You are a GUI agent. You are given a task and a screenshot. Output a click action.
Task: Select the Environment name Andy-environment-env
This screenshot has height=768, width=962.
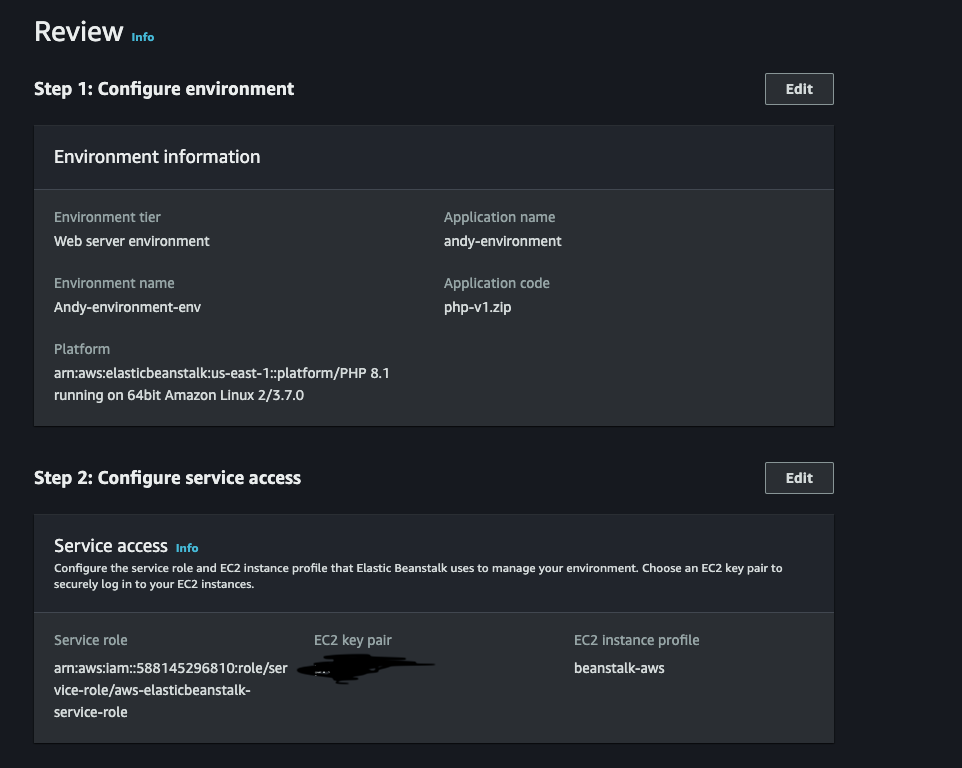(127, 307)
